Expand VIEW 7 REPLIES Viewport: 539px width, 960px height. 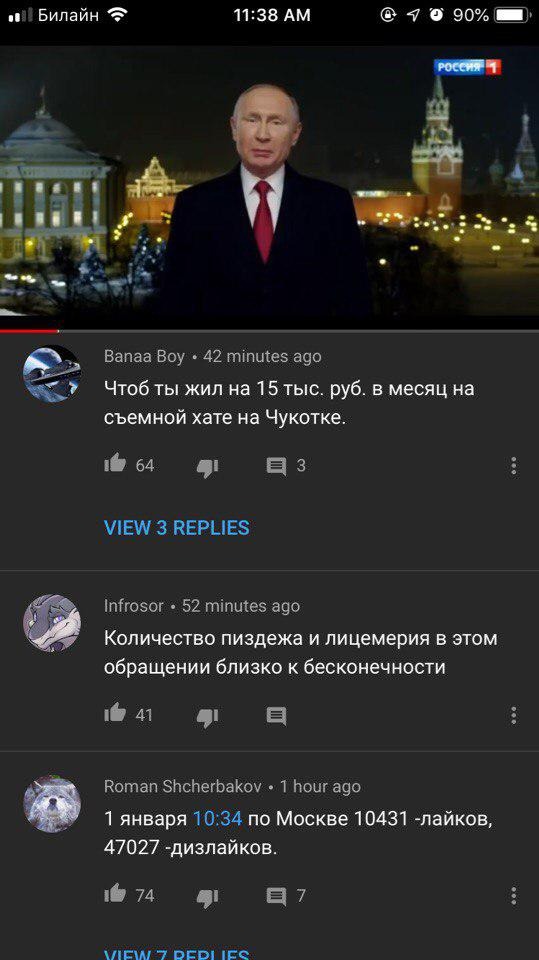tap(176, 954)
